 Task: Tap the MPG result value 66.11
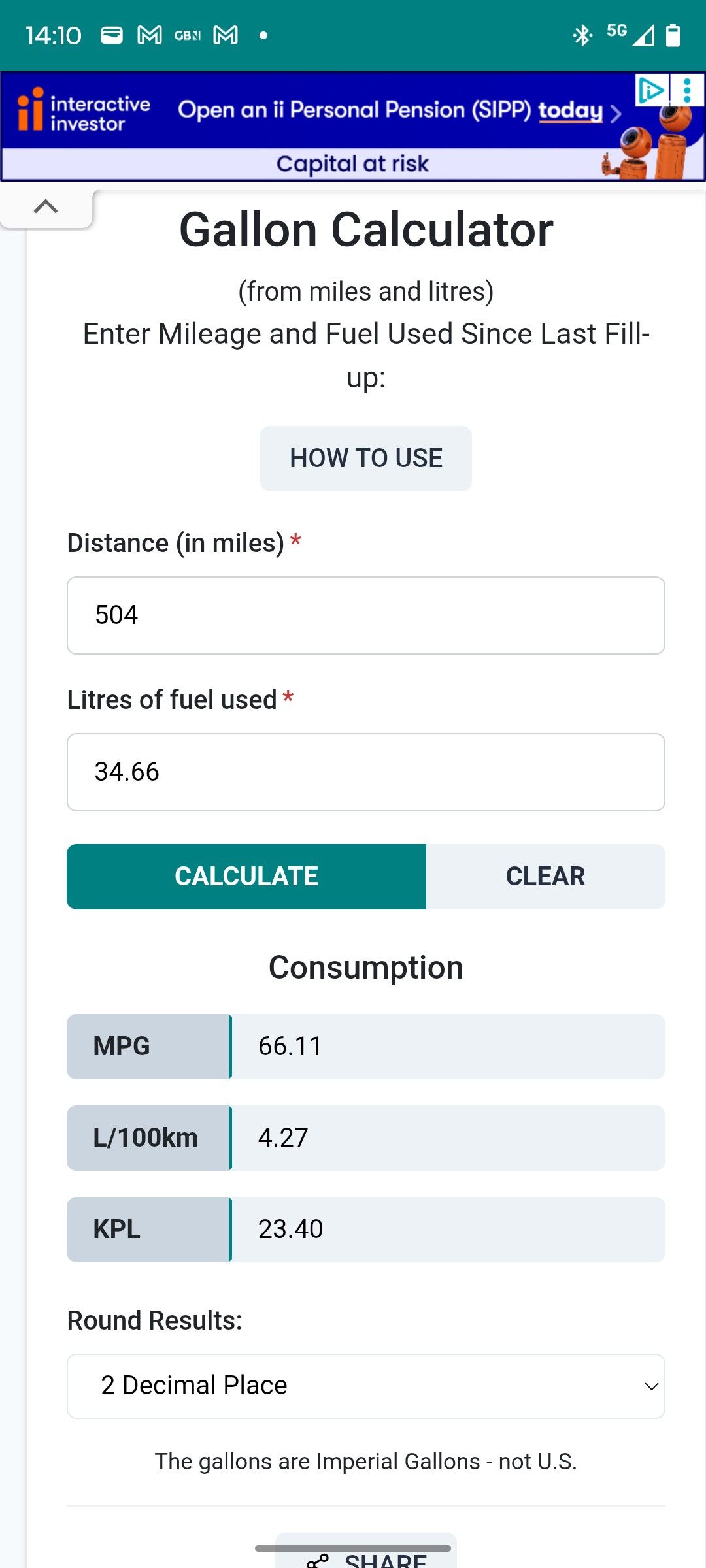[x=290, y=1046]
